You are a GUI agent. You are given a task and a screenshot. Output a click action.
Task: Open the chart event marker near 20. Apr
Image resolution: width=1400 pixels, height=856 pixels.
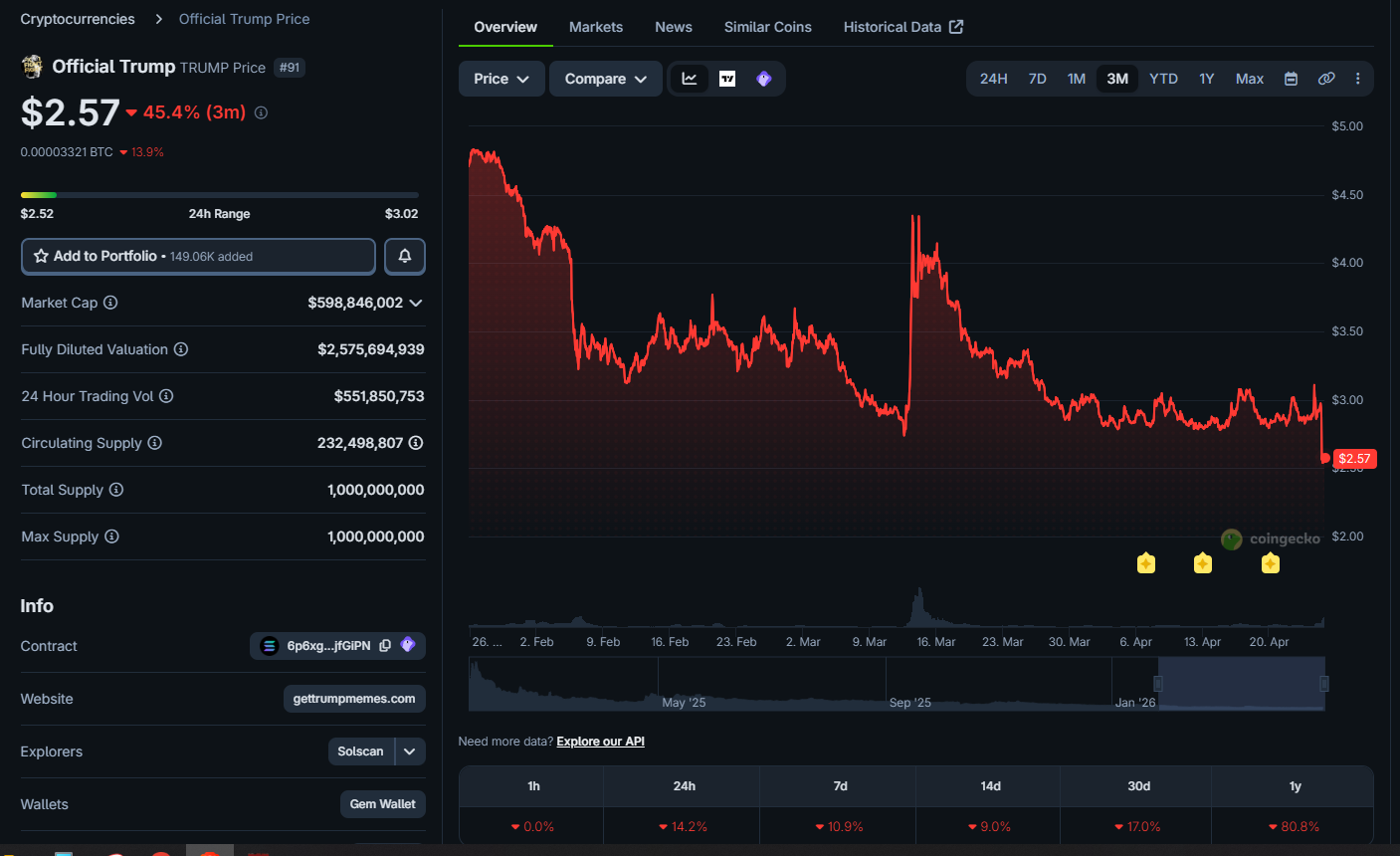[x=1270, y=563]
